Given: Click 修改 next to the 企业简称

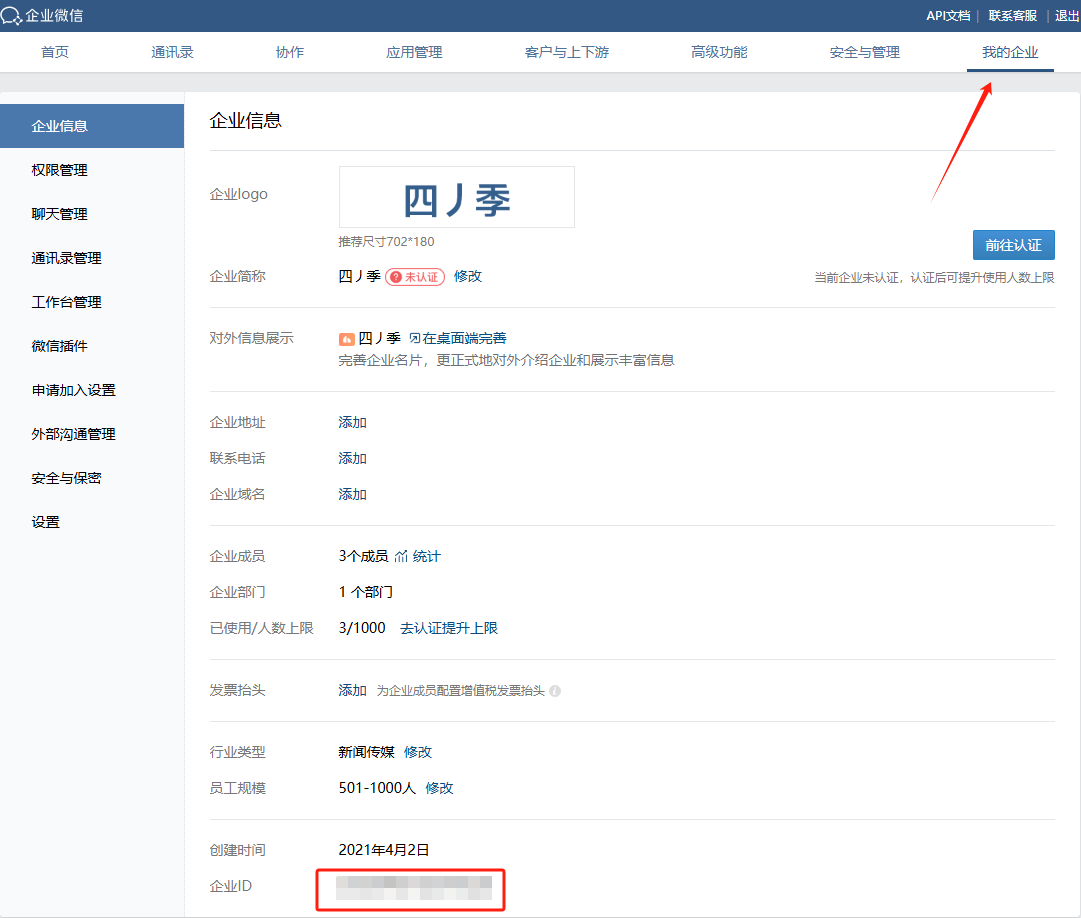Looking at the screenshot, I should pyautogui.click(x=468, y=276).
